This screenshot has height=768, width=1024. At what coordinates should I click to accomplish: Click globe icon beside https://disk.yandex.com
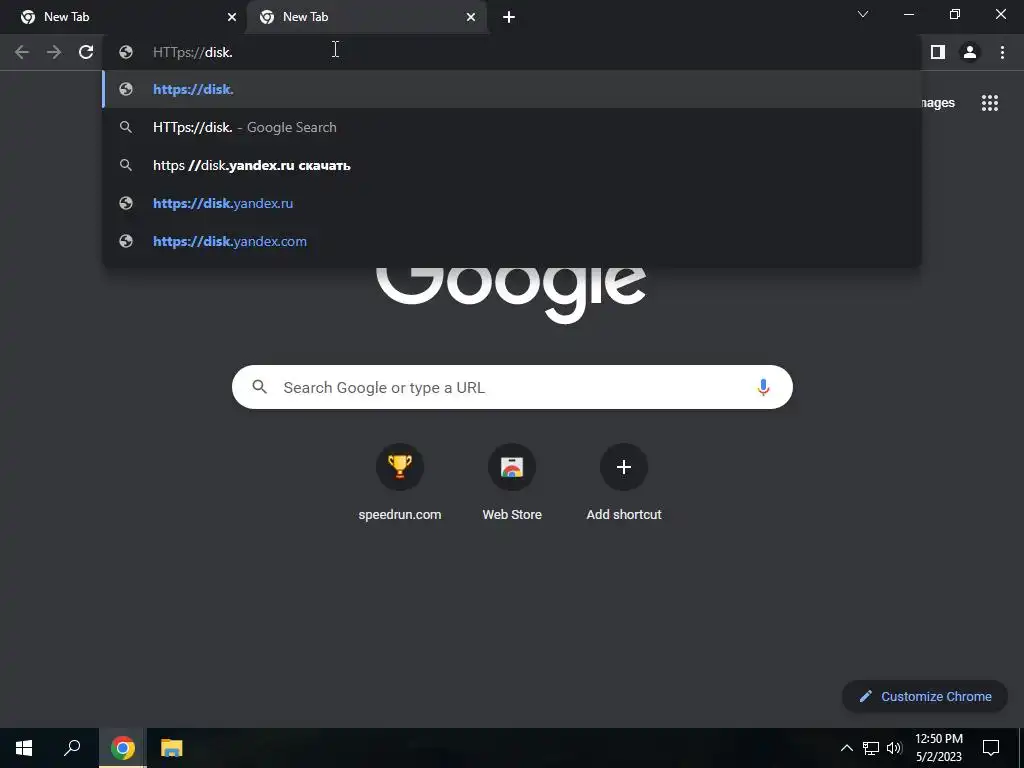pyautogui.click(x=126, y=241)
